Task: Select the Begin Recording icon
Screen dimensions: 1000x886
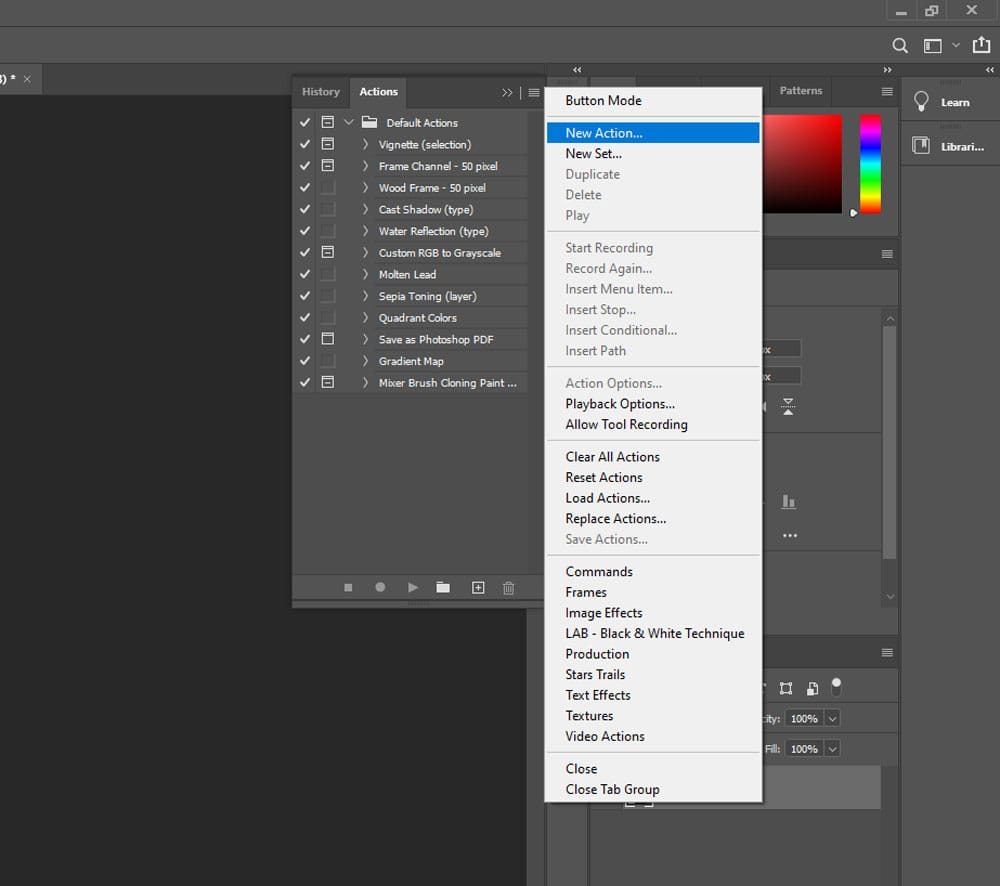Action: coord(380,588)
